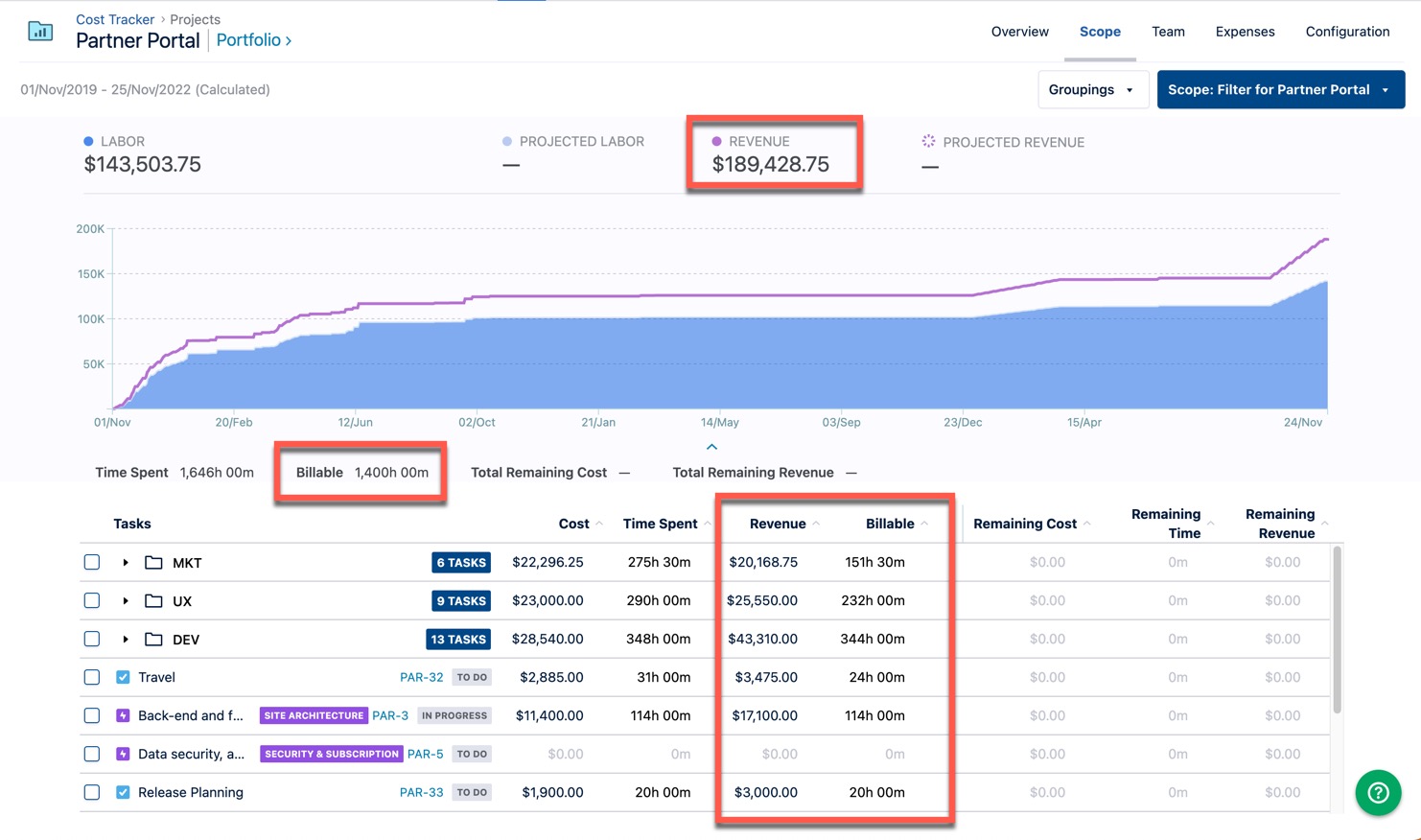
Task: Select the Travel task checkbox
Action: click(x=91, y=677)
